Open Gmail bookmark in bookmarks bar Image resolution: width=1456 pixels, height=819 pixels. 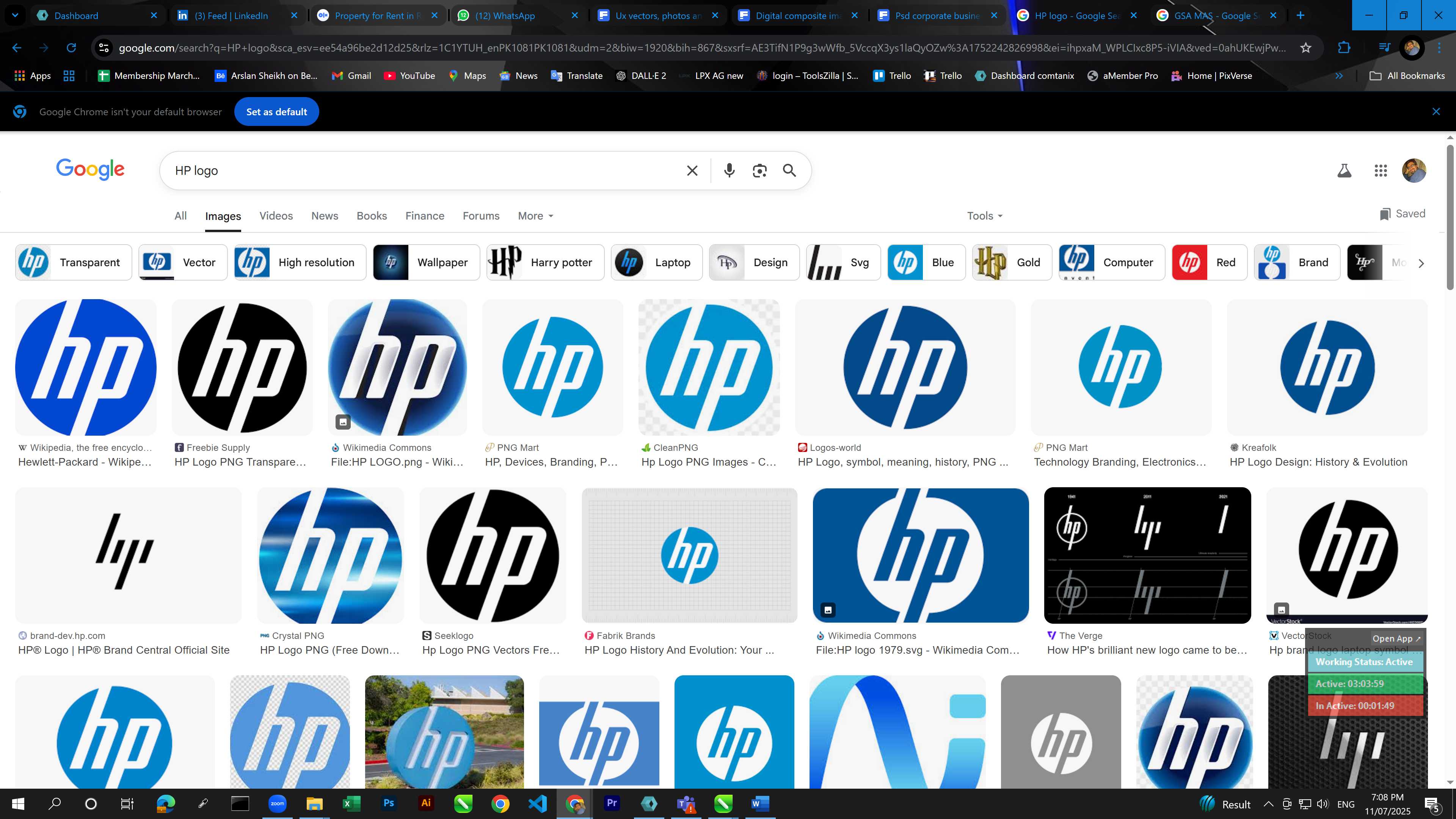pyautogui.click(x=351, y=76)
